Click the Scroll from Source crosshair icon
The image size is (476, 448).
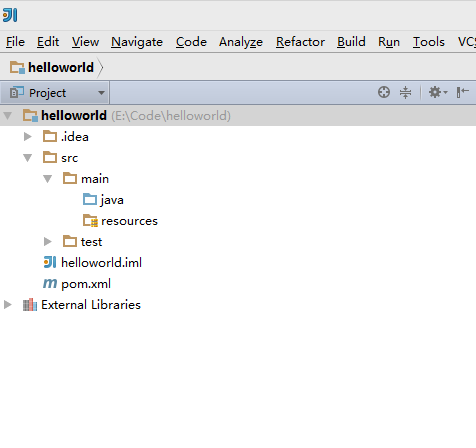point(384,92)
